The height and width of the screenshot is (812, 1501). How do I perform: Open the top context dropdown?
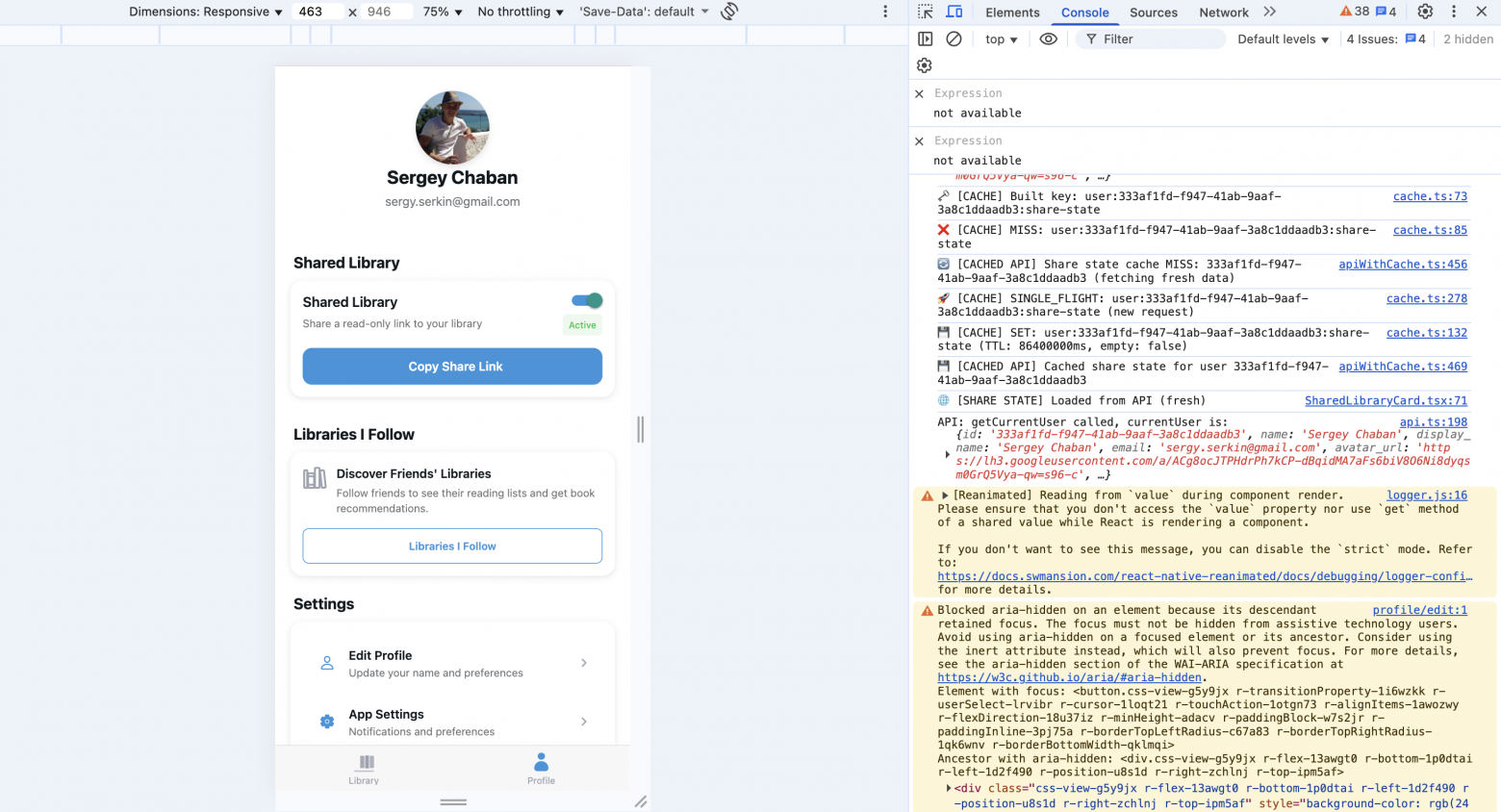coord(1001,39)
